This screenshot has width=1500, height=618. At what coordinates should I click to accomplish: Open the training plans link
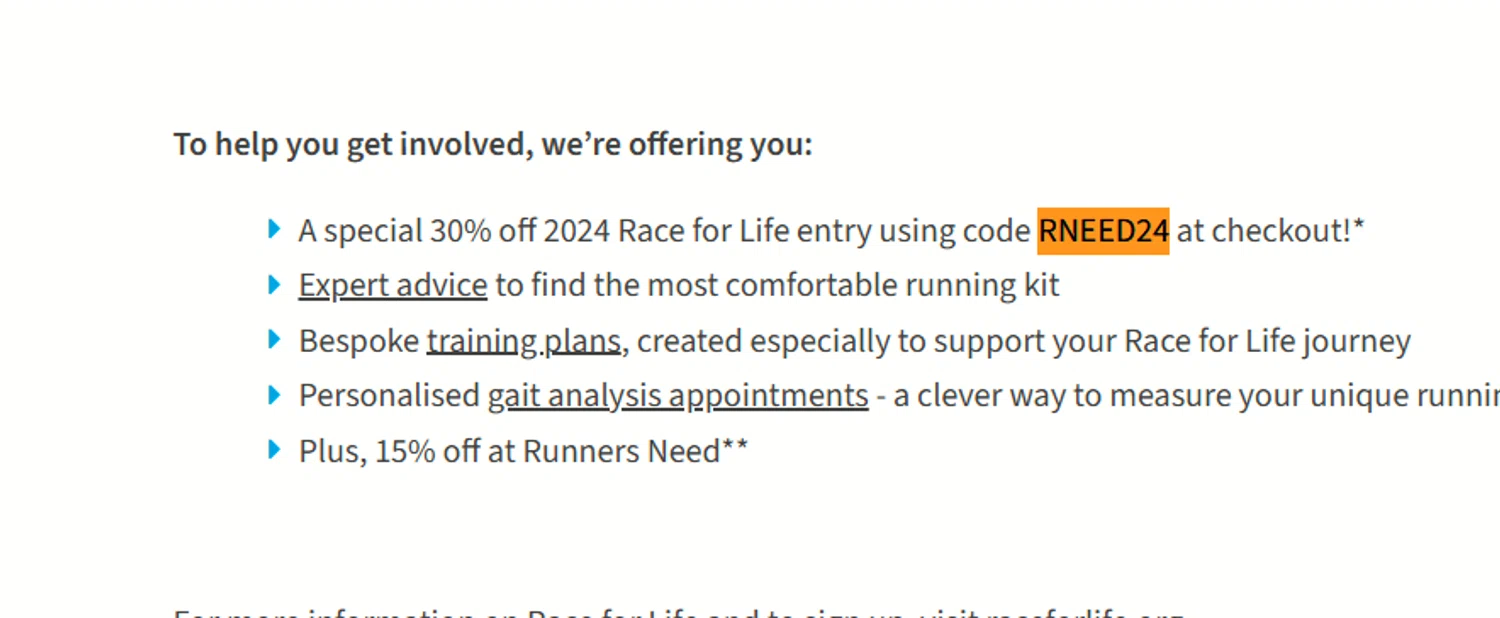pyautogui.click(x=524, y=341)
